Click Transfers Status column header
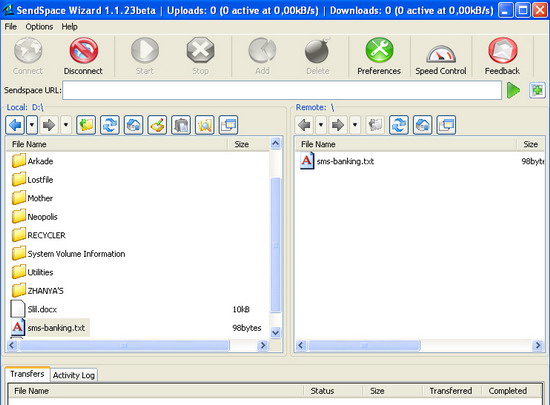Screen dimensions: 550x405 pyautogui.click(x=333, y=391)
